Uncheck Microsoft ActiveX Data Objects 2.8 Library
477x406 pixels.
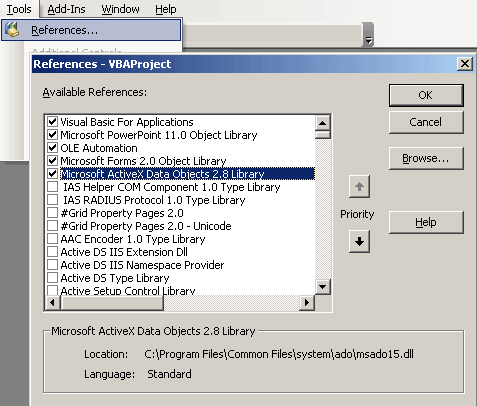coord(52,174)
